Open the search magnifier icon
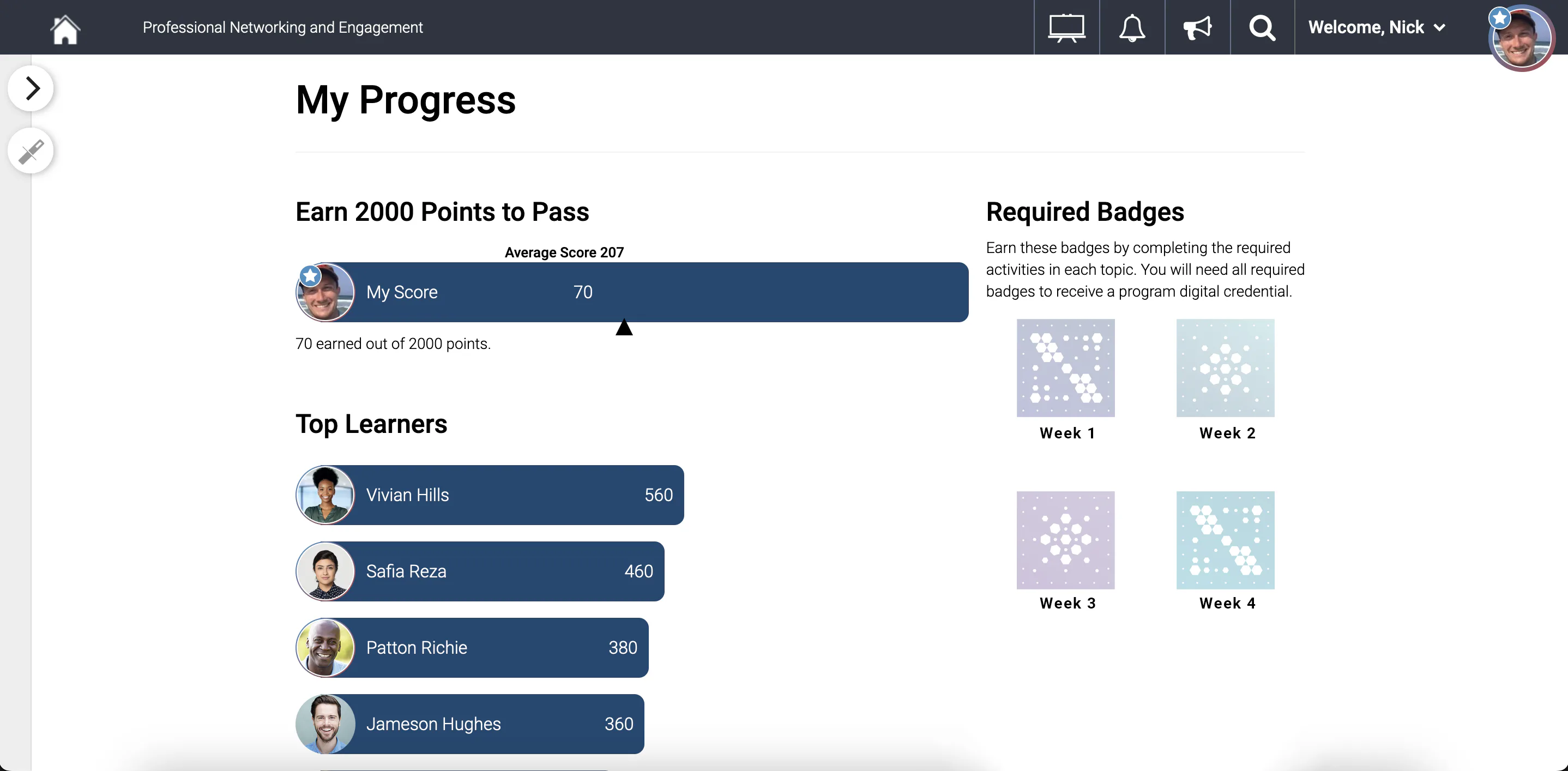Screen dimensions: 1568x771 click(1263, 28)
